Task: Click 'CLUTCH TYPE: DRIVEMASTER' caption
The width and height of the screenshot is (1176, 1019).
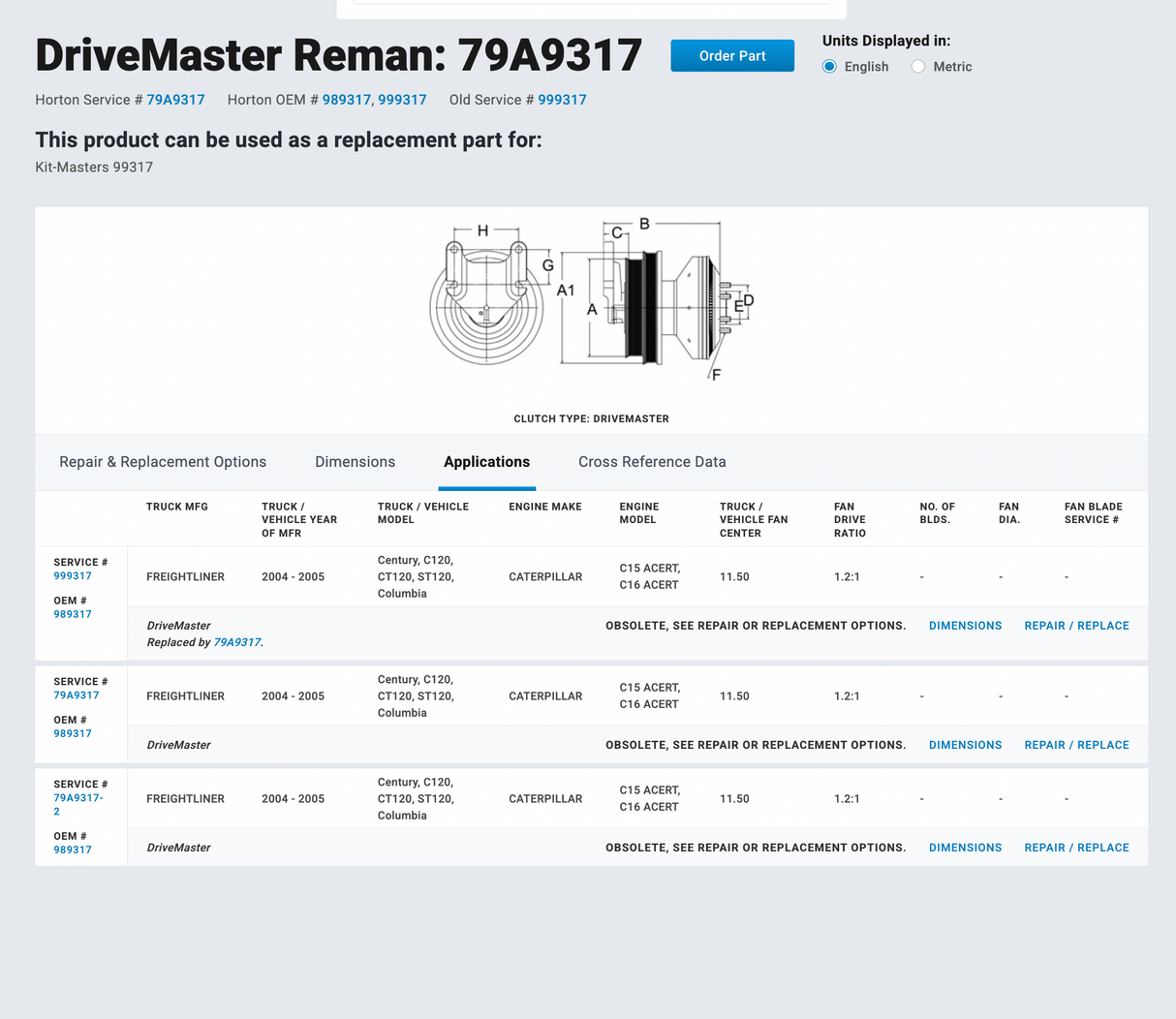Action: (591, 419)
